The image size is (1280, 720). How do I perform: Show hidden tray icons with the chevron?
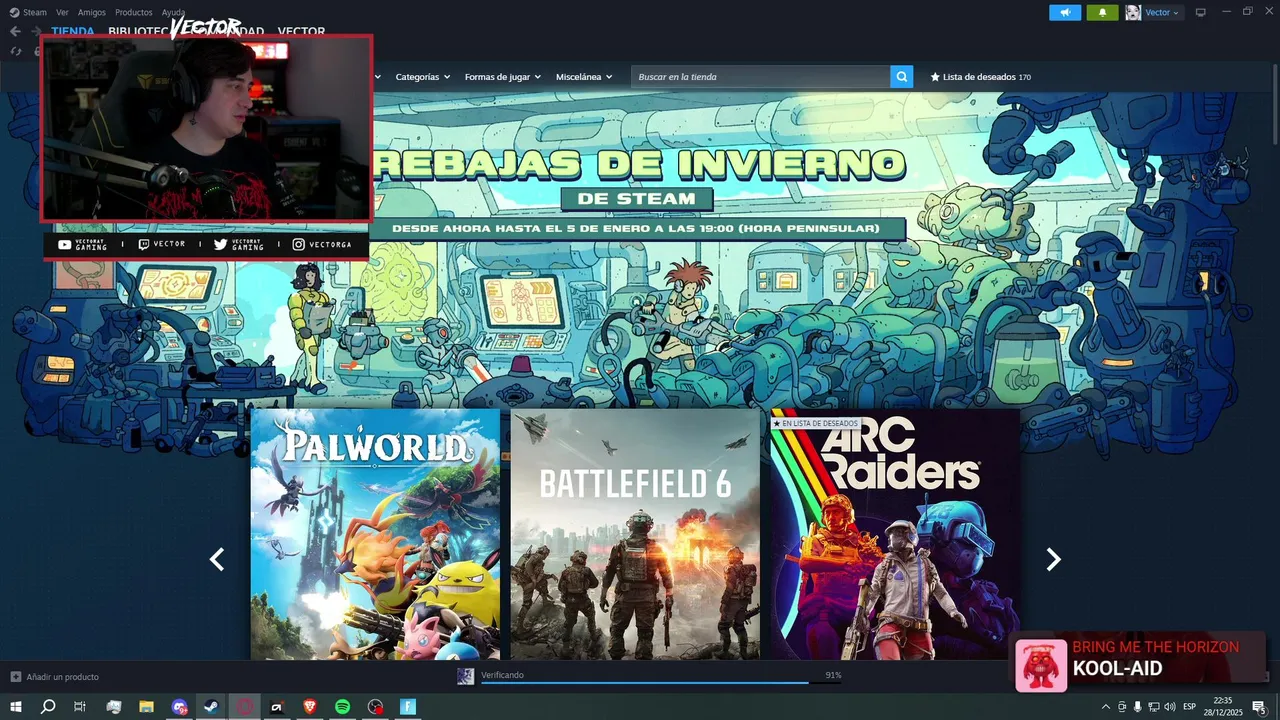(1106, 707)
